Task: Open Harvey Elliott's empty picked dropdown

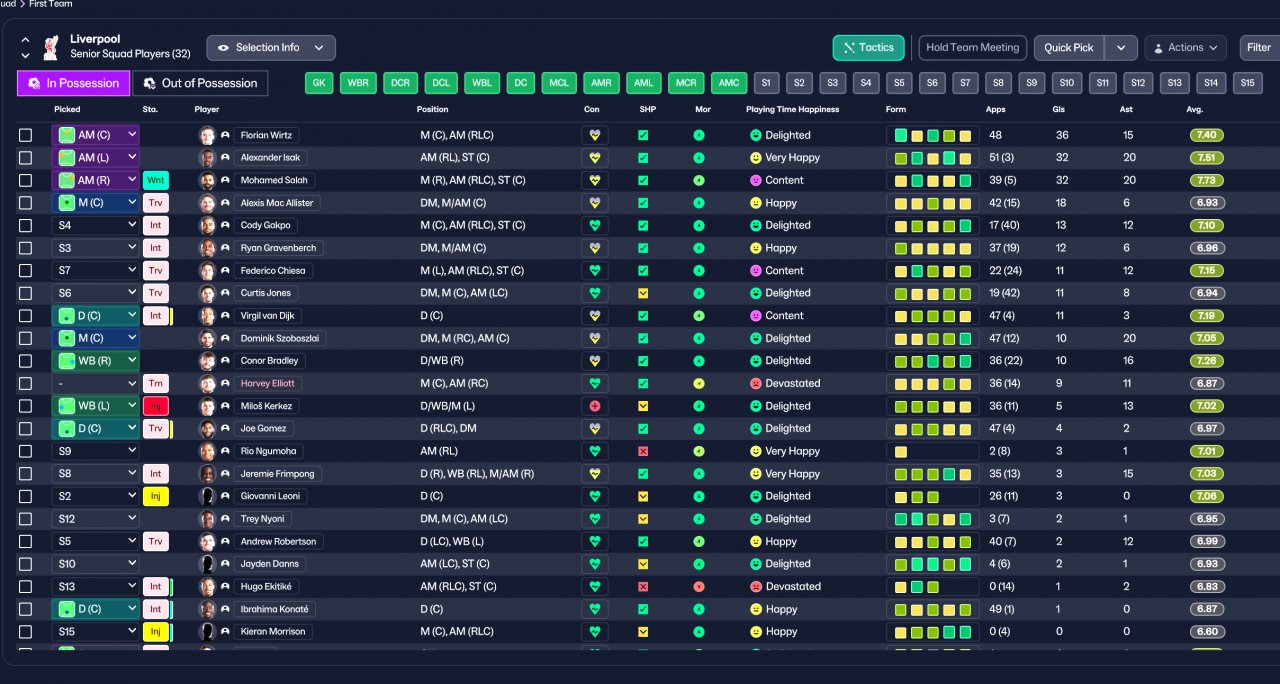Action: 96,383
